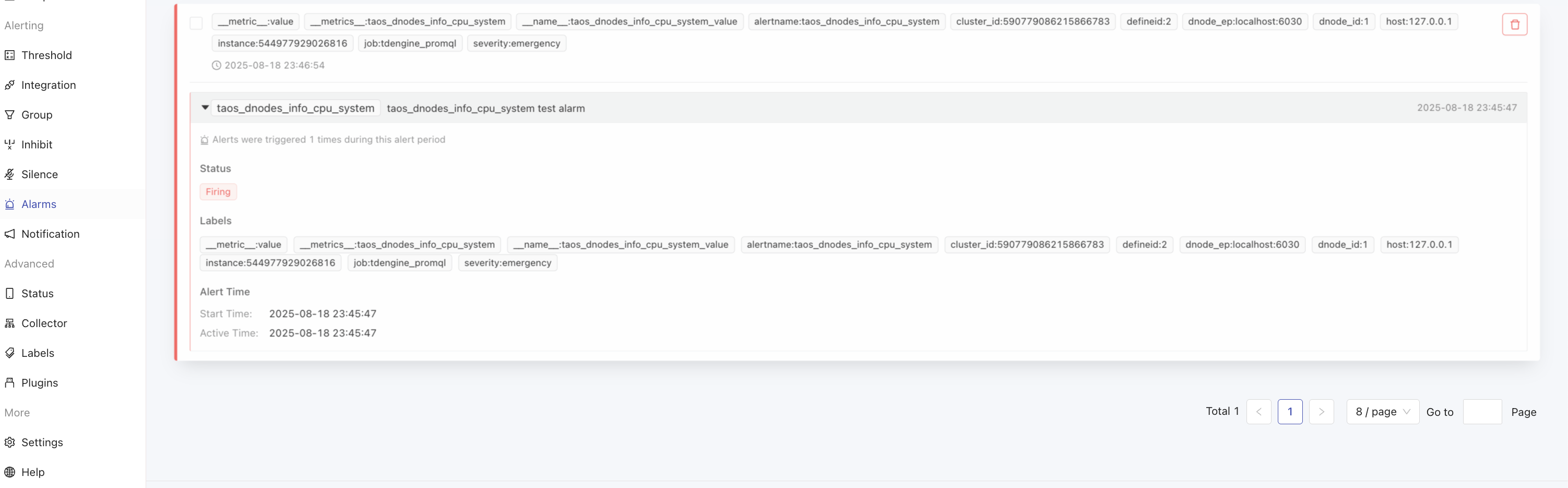Go to previous page arrow
Viewport: 1568px width, 488px height.
pos(1258,412)
